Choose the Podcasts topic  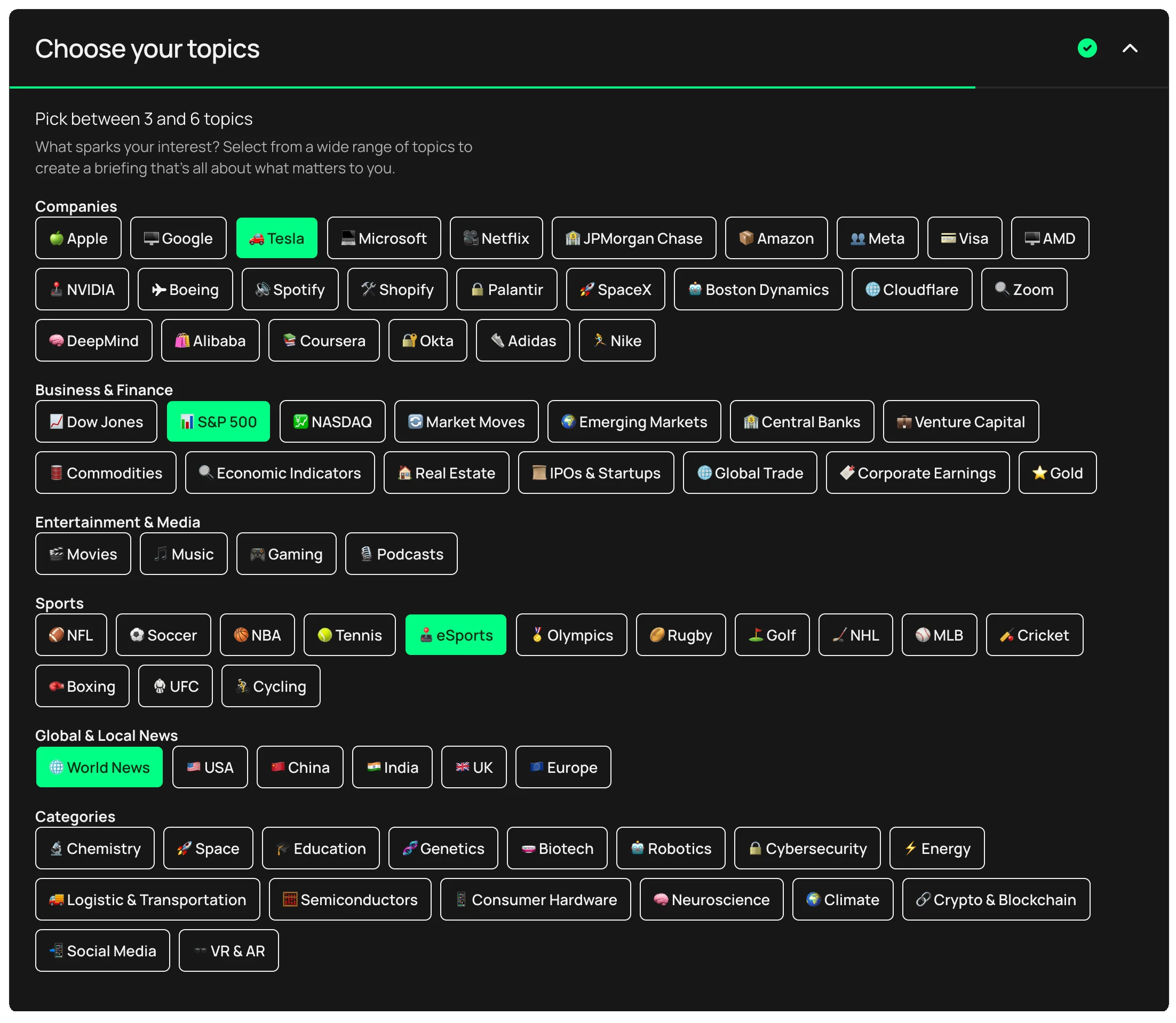pos(401,554)
